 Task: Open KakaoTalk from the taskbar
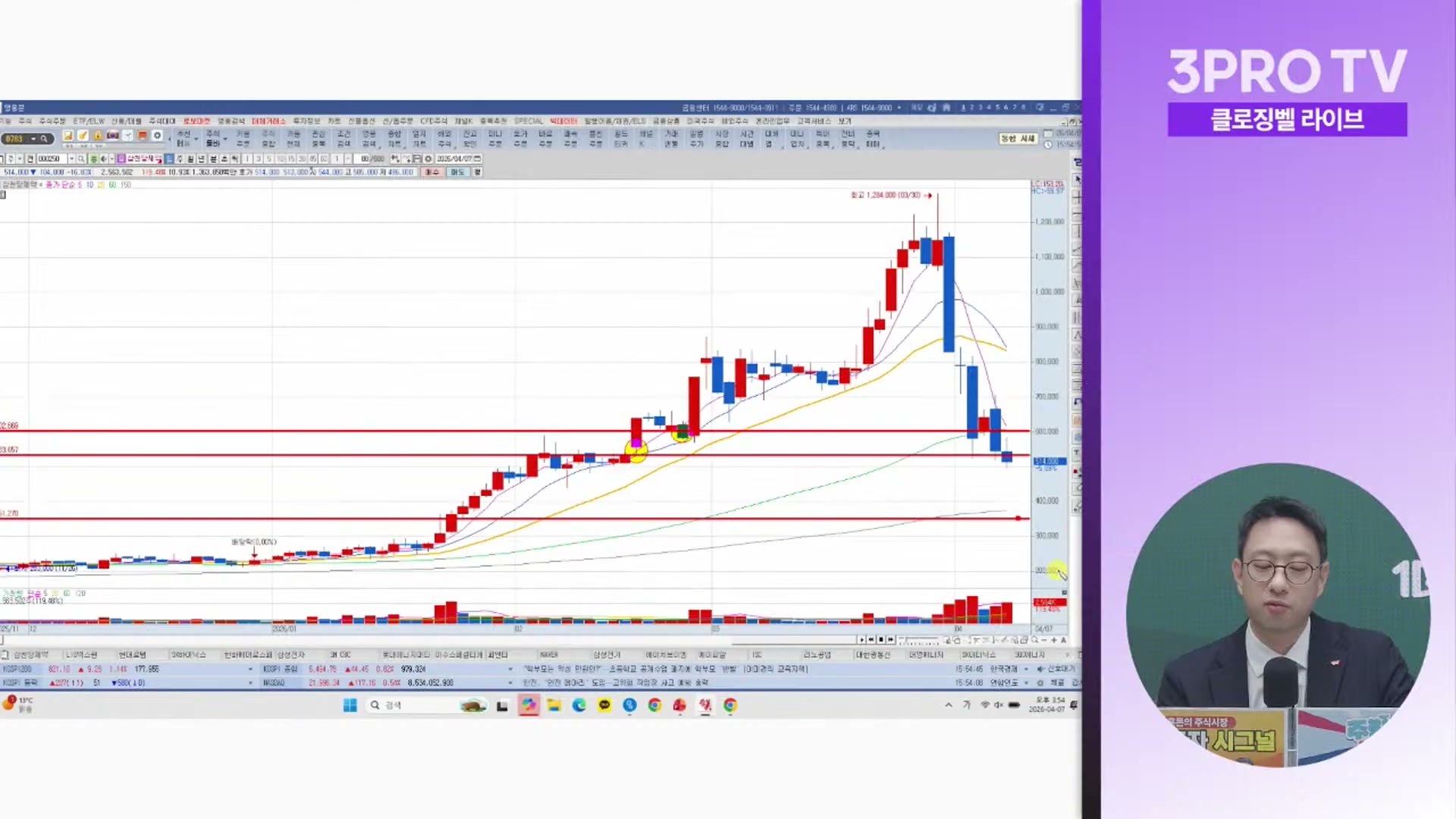[x=604, y=705]
